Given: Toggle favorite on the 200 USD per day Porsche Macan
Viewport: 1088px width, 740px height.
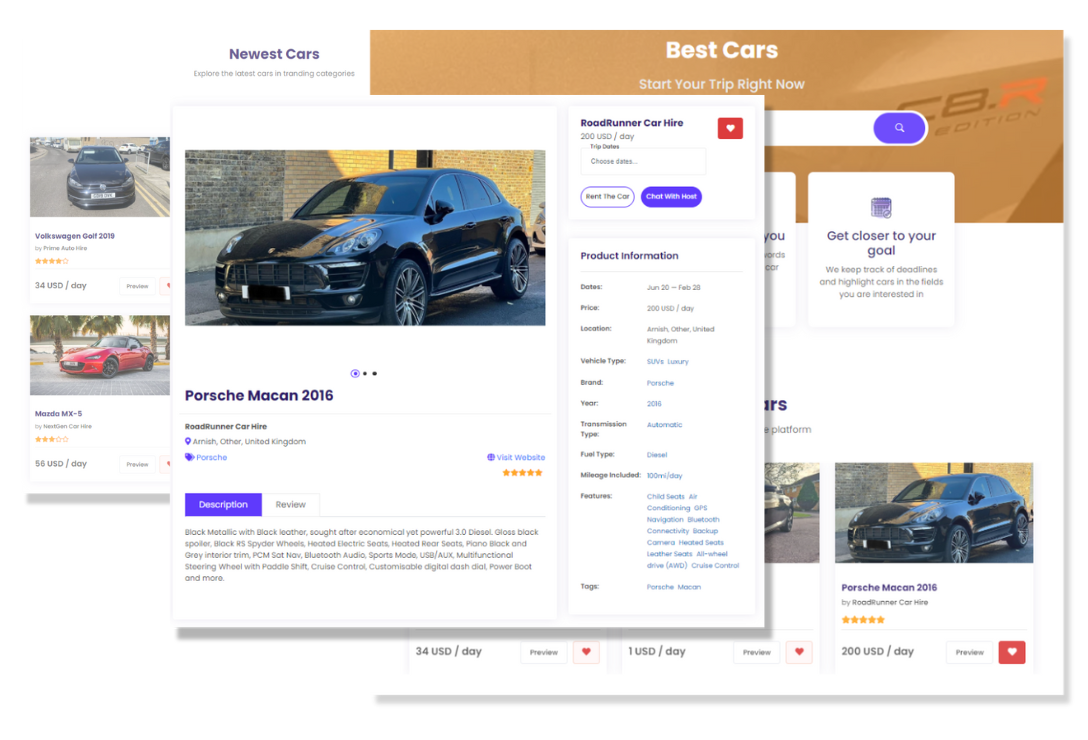Looking at the screenshot, I should [1011, 652].
